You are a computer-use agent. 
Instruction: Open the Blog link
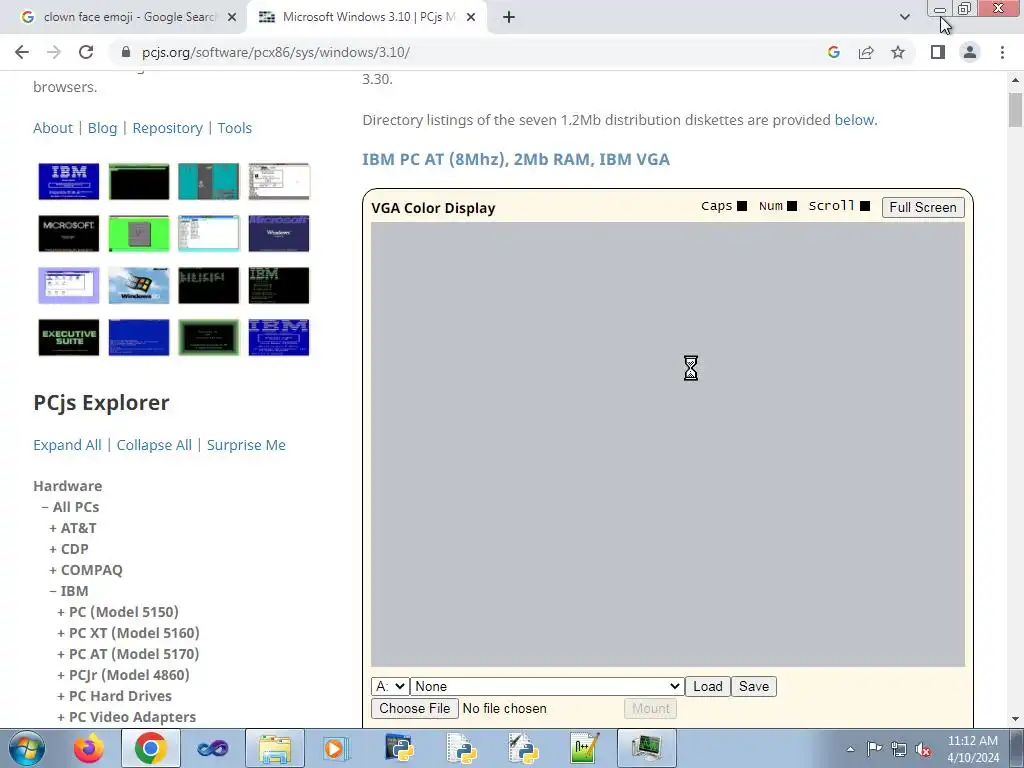(x=103, y=128)
